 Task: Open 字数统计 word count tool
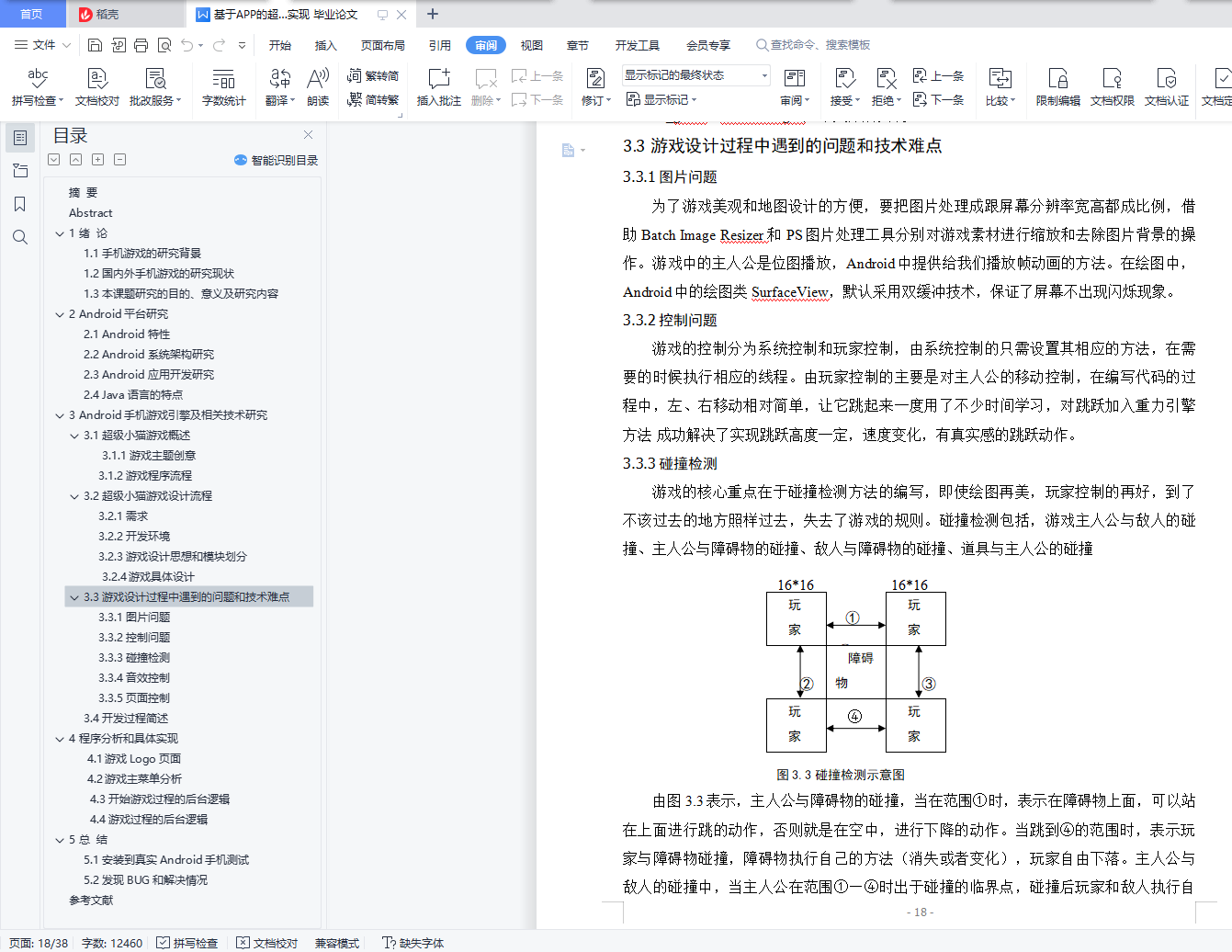[224, 86]
